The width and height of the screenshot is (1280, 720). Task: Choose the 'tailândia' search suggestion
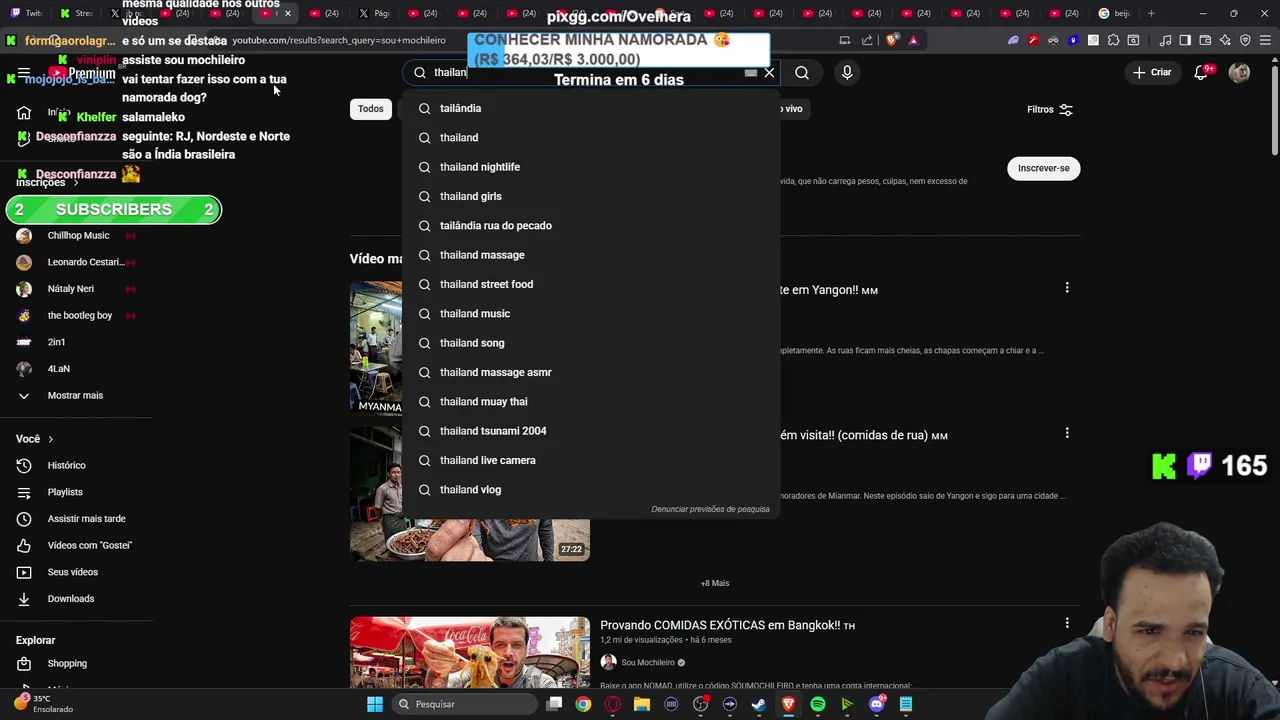(x=591, y=108)
